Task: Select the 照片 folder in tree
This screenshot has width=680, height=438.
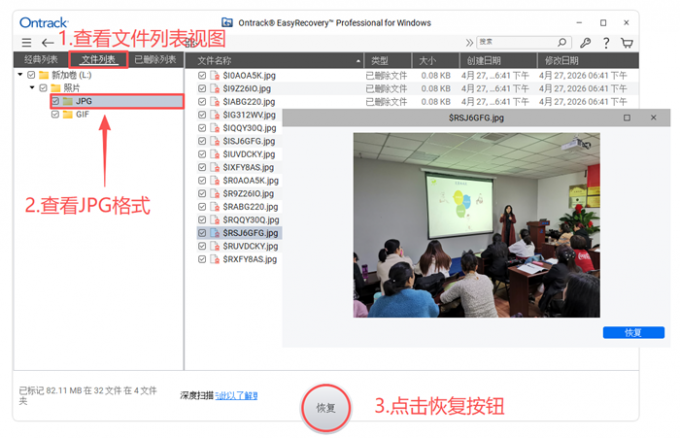Action: pos(72,88)
